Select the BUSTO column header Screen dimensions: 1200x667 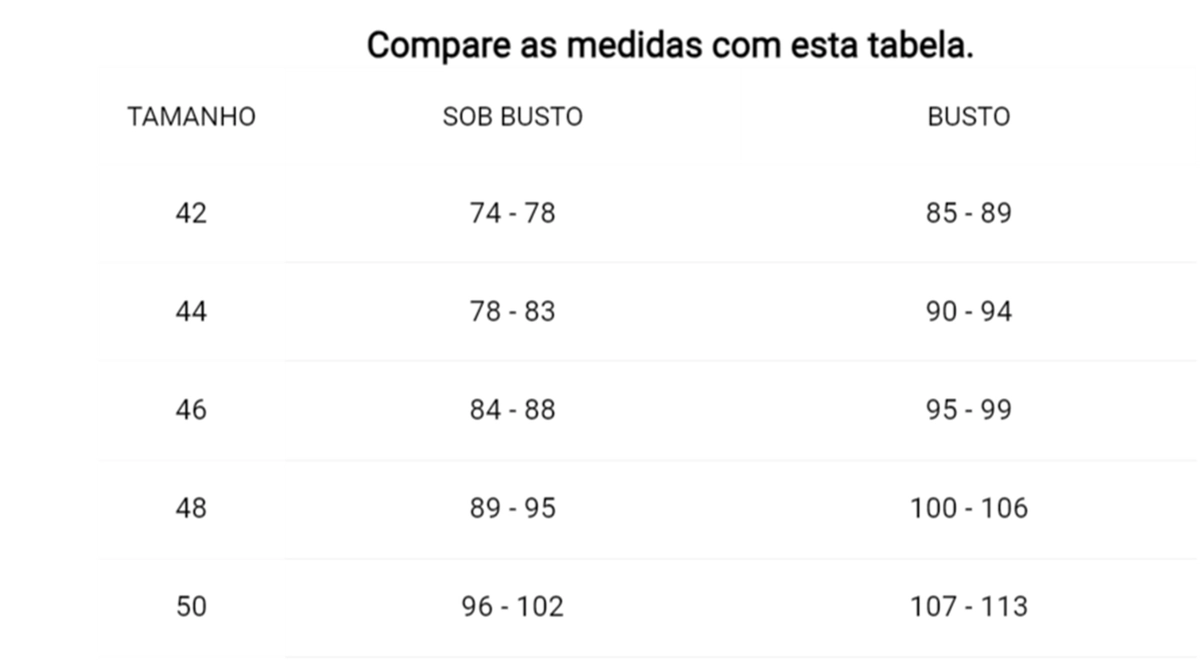click(x=968, y=117)
